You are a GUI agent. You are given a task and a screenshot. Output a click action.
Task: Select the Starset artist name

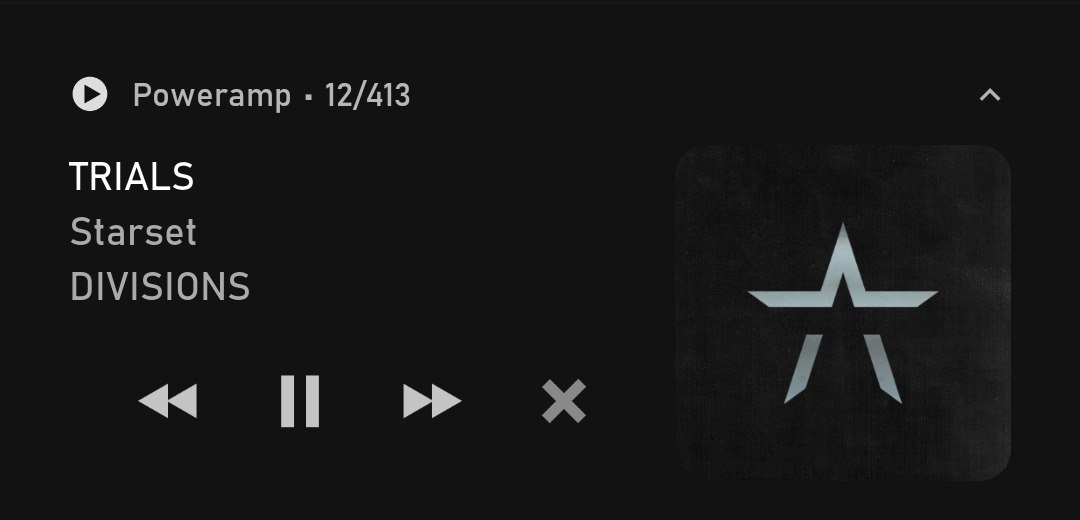click(x=134, y=232)
